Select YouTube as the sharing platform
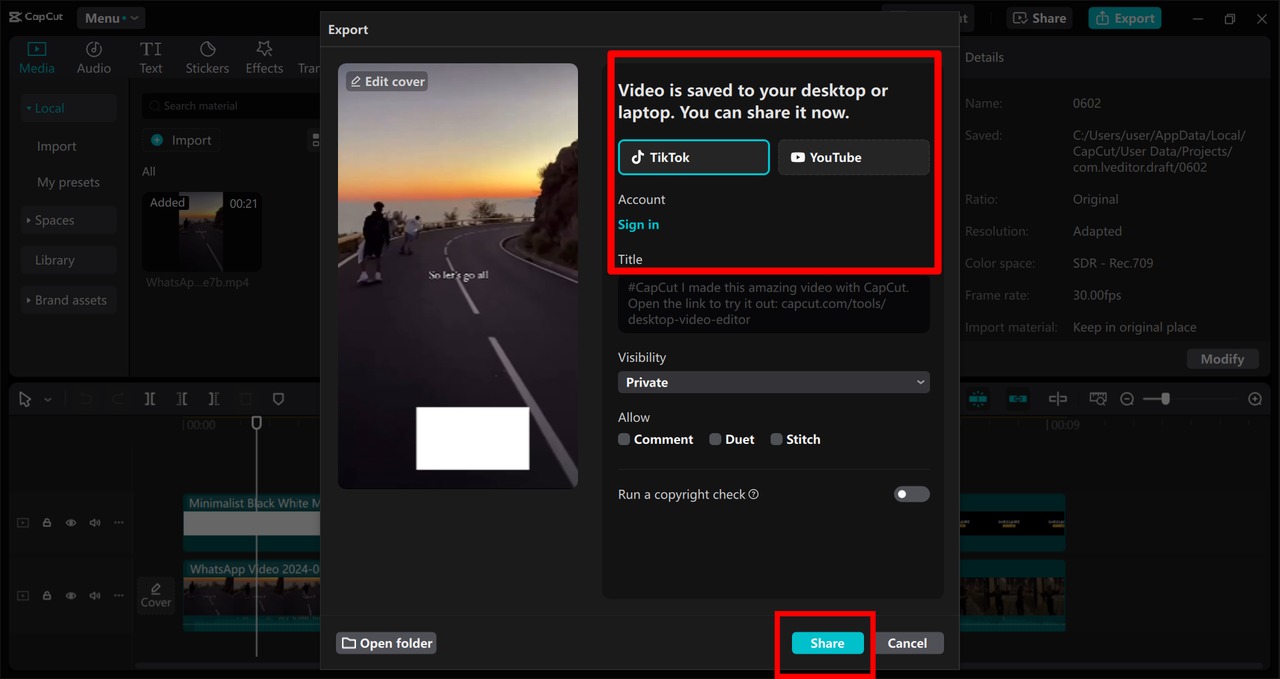The height and width of the screenshot is (679, 1280). [x=854, y=157]
